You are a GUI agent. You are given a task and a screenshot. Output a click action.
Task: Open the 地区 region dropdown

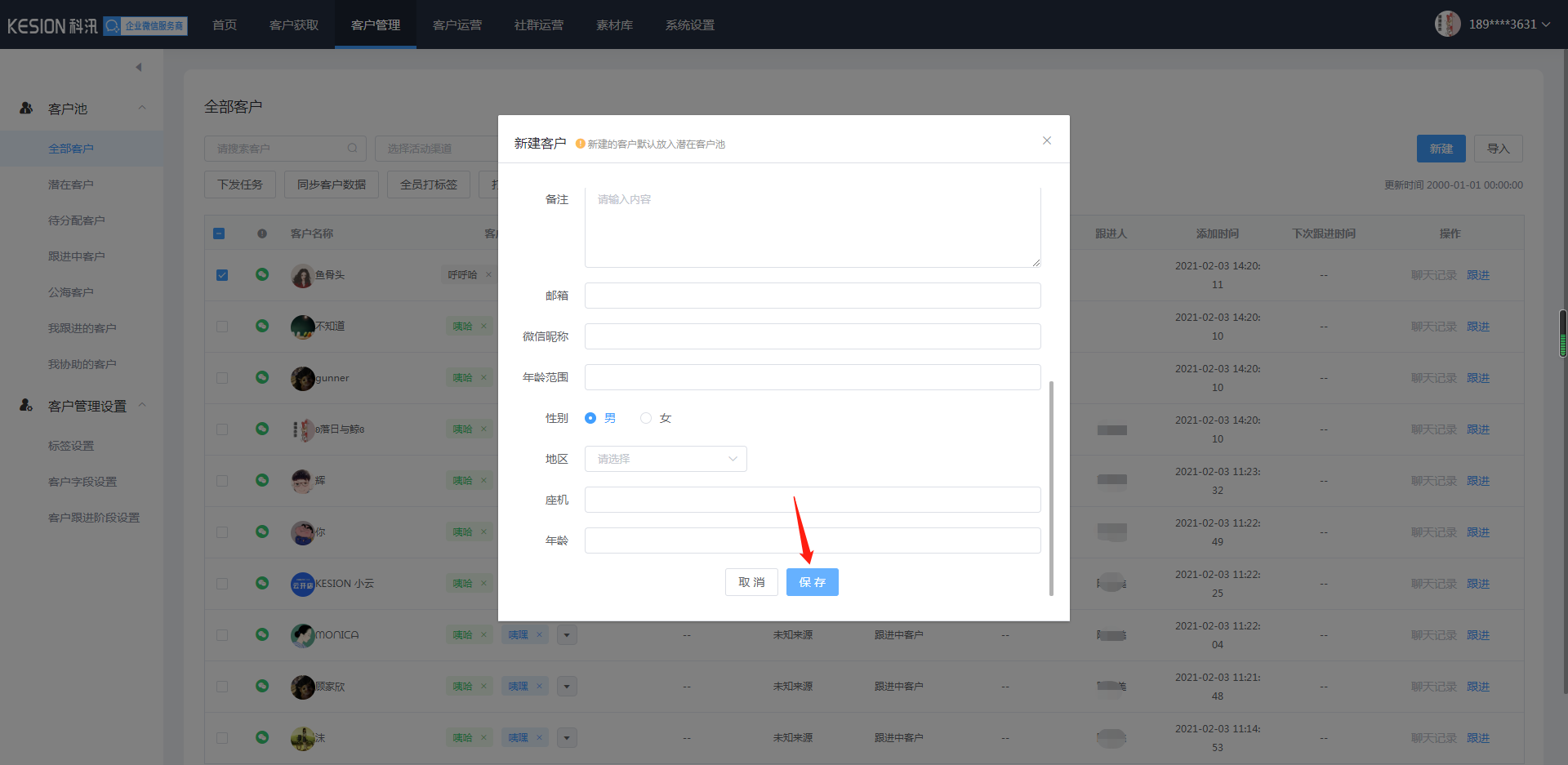click(x=666, y=459)
